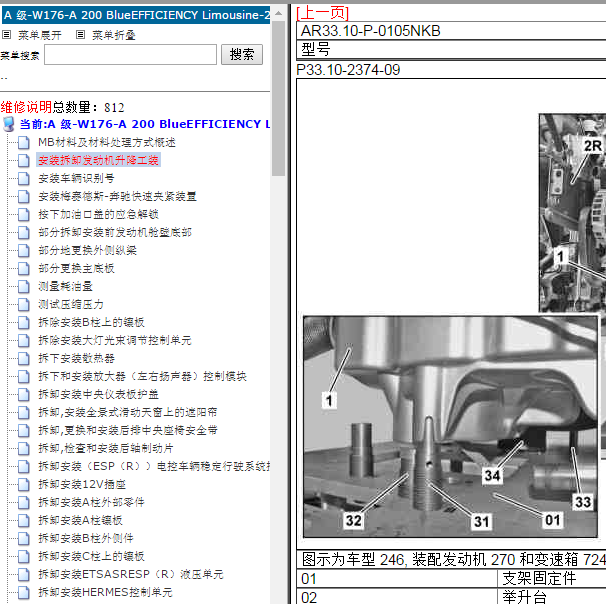Open 按下加油口盖的应急解锁 entry
This screenshot has height=604, width=606.
99,214
